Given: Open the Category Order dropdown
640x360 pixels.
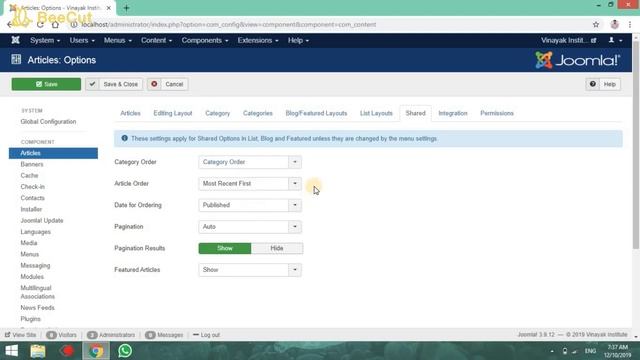Looking at the screenshot, I should (x=250, y=162).
